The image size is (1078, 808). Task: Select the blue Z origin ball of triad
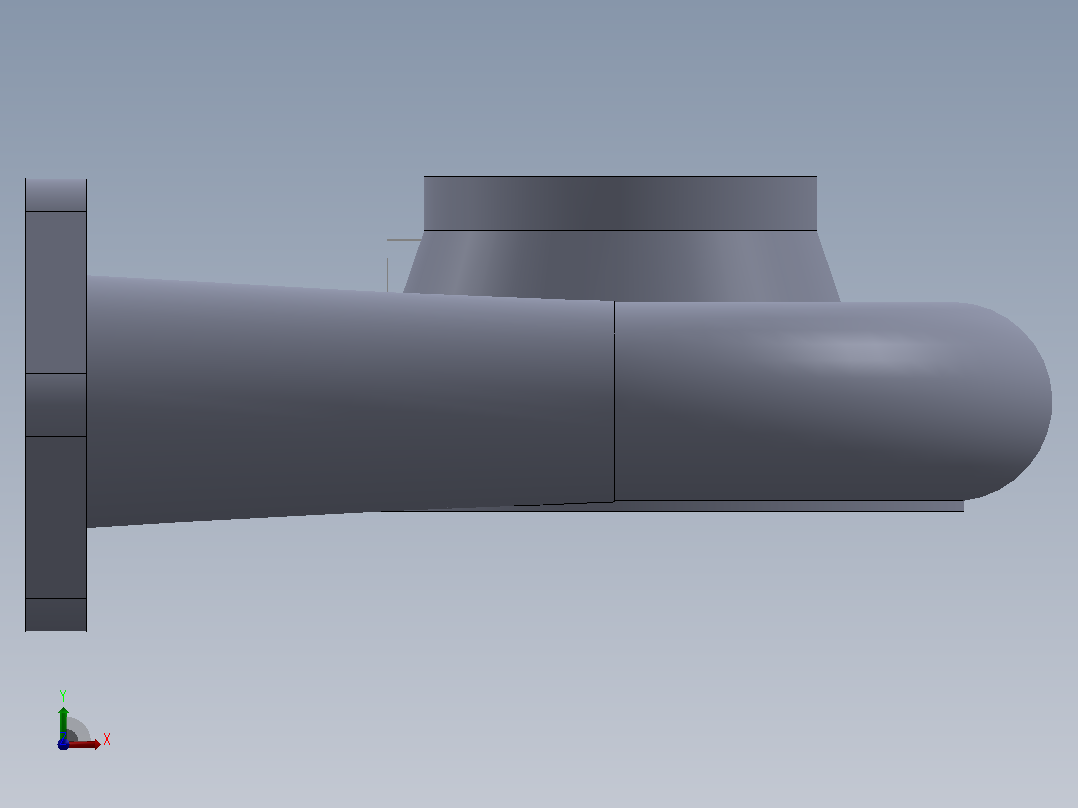tap(63, 744)
